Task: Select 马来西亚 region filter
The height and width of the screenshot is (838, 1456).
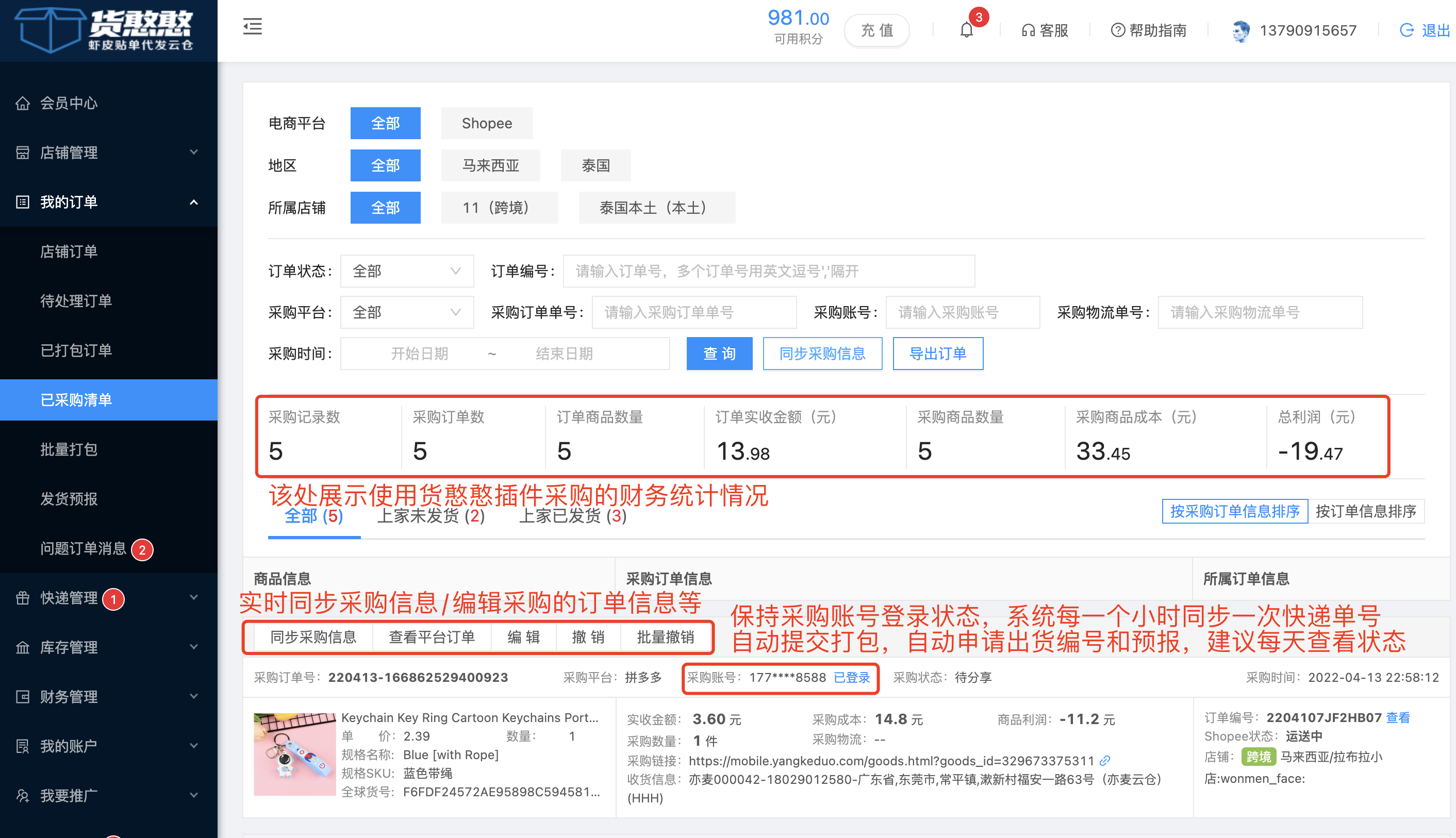Action: pyautogui.click(x=490, y=166)
